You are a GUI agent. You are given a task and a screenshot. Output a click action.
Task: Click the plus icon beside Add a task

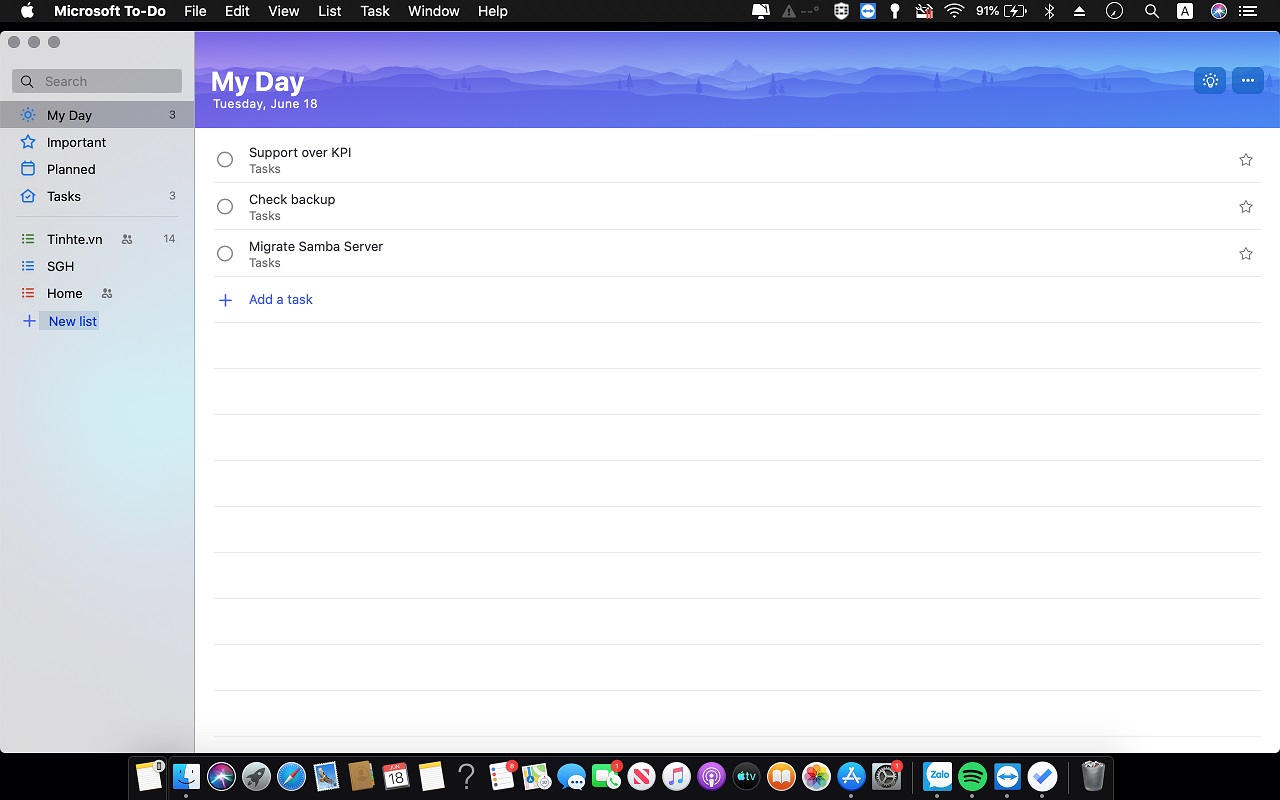226,300
